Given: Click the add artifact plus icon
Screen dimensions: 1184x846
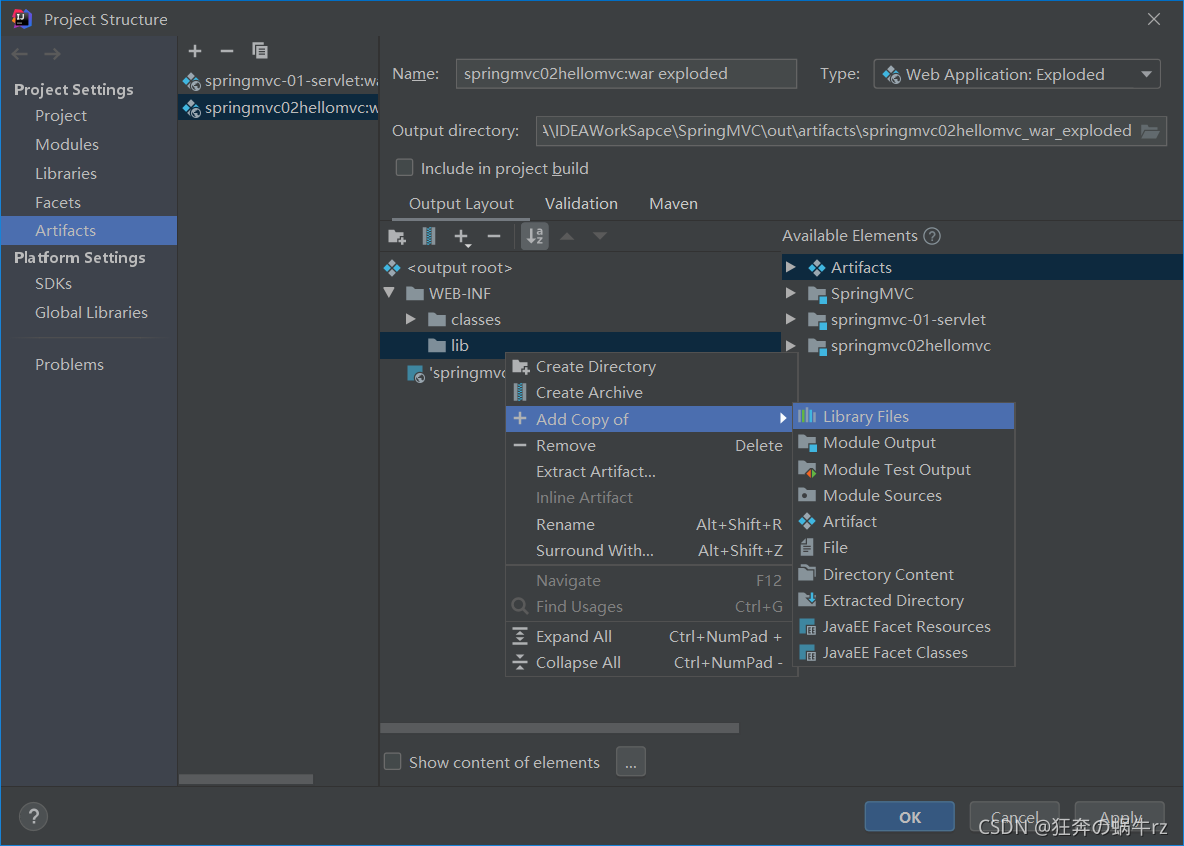Looking at the screenshot, I should pos(195,51).
